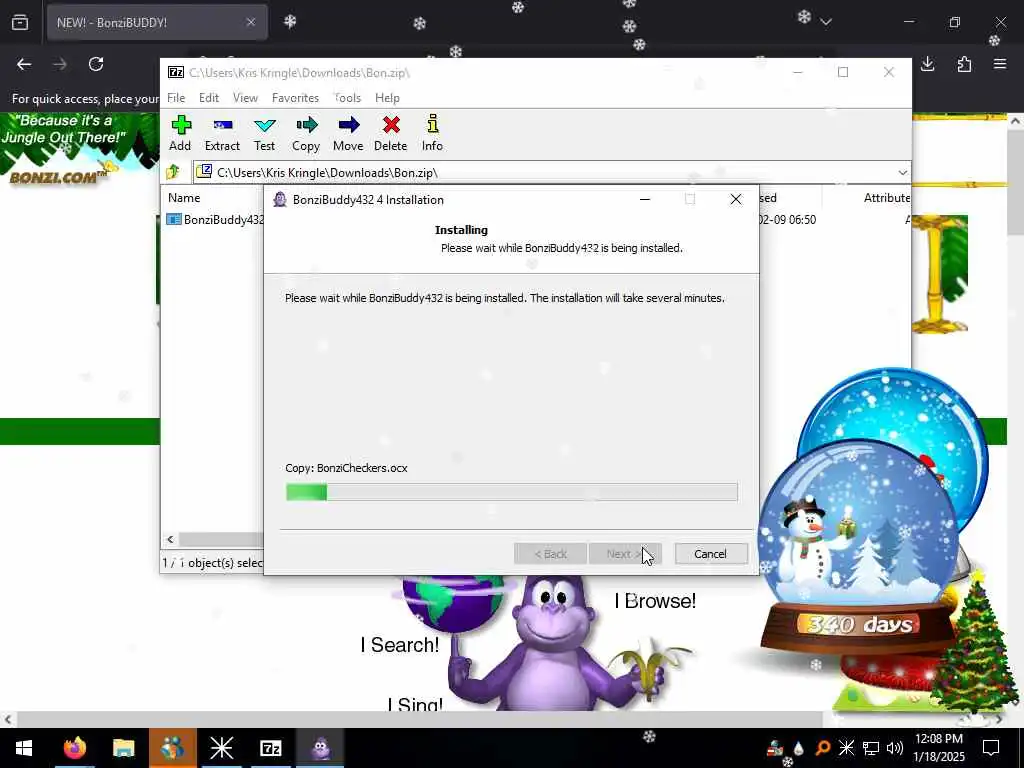1024x768 pixels.
Task: Sort by Name column in 7-Zip
Action: (x=184, y=198)
